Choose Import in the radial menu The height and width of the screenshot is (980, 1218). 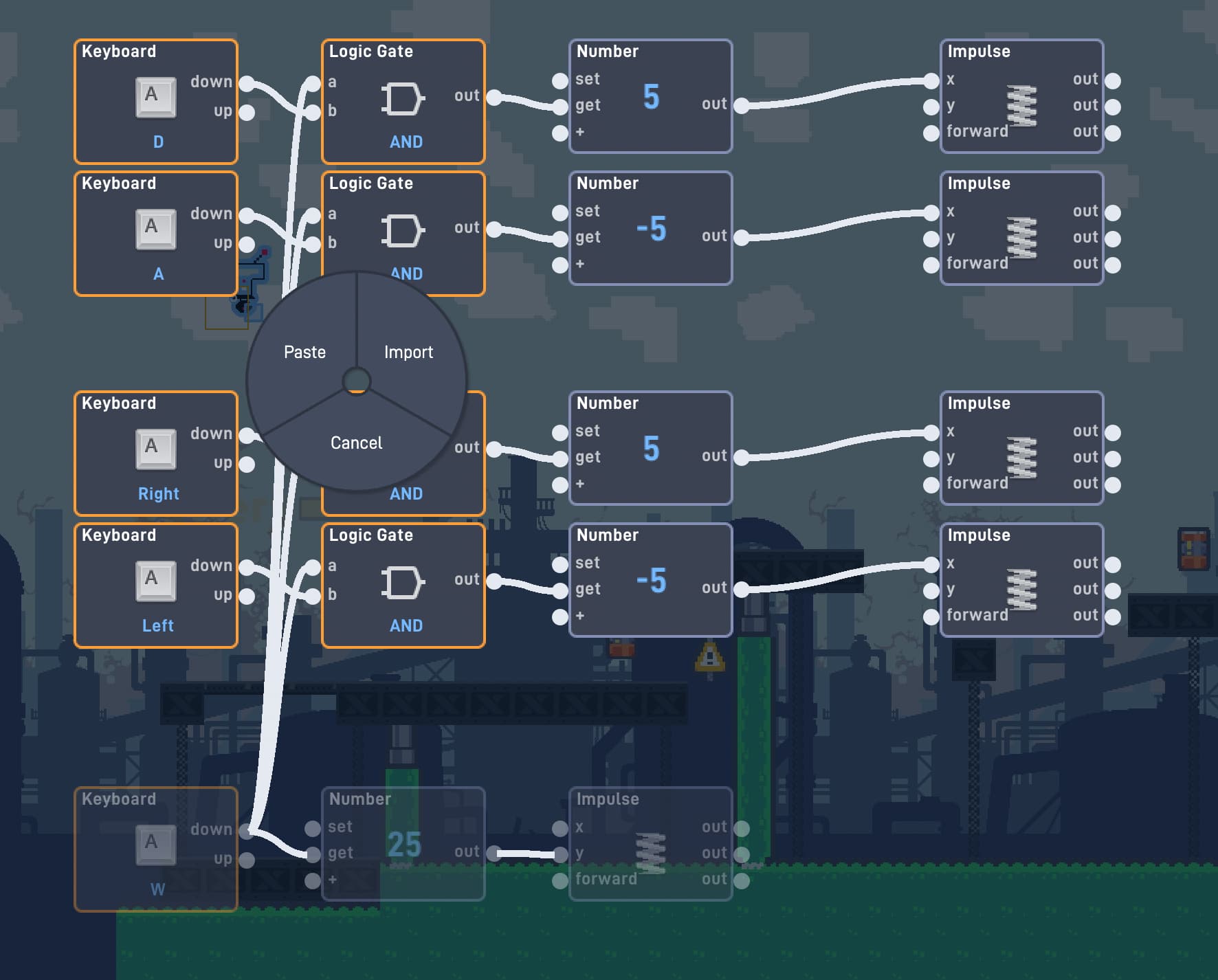[408, 352]
